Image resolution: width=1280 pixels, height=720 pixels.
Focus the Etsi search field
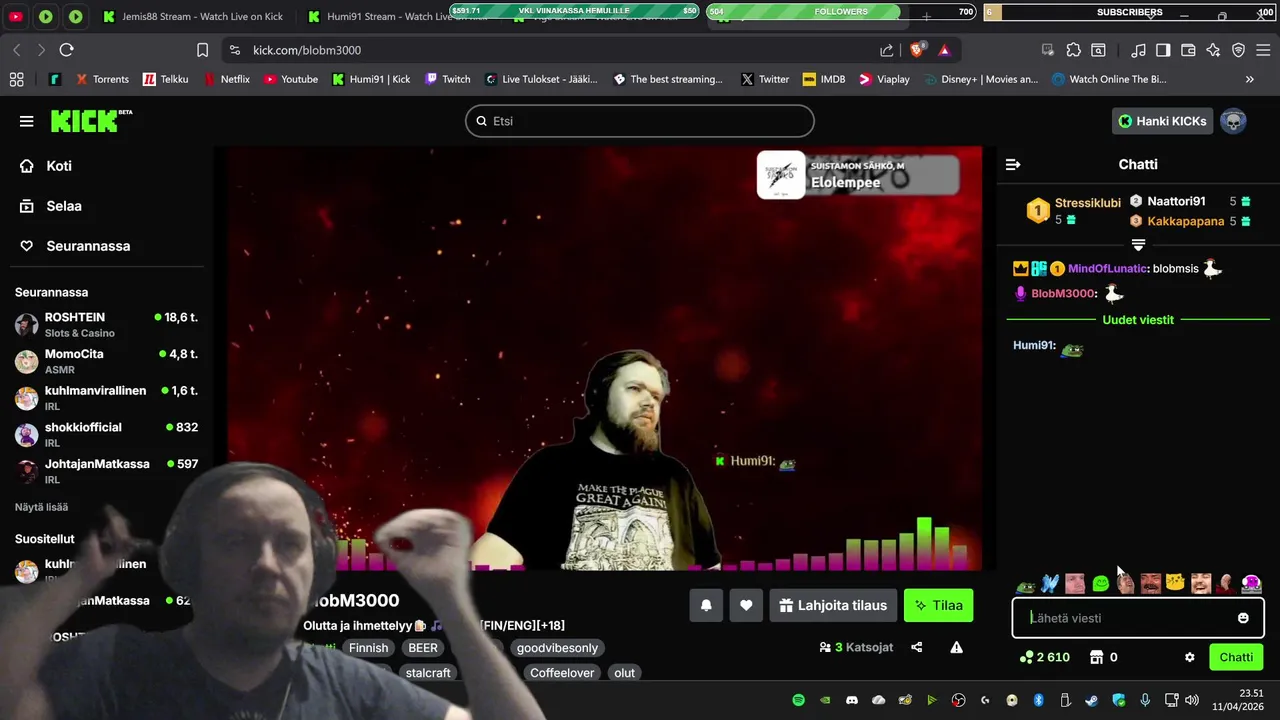pos(640,121)
